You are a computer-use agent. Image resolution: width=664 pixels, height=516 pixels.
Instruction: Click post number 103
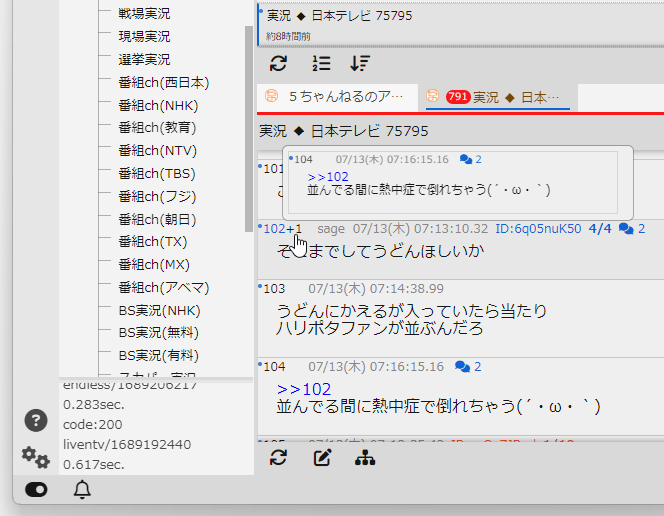click(274, 289)
